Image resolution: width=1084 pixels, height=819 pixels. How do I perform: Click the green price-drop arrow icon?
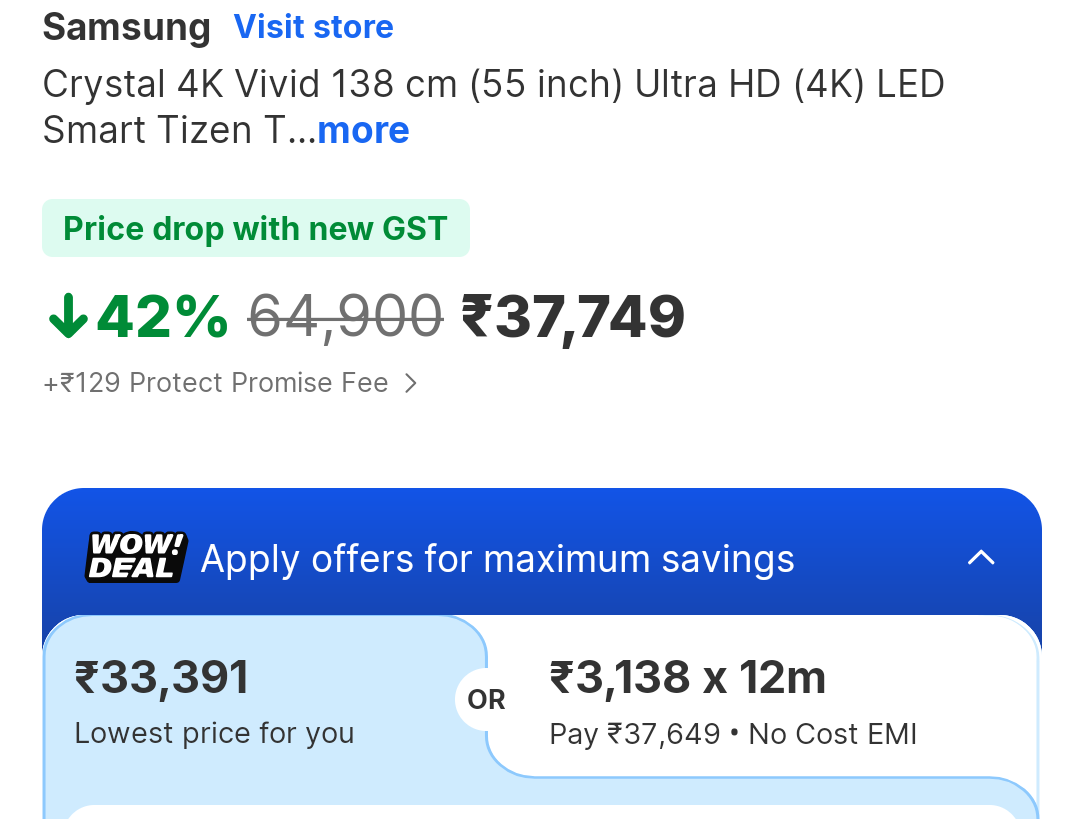(68, 317)
